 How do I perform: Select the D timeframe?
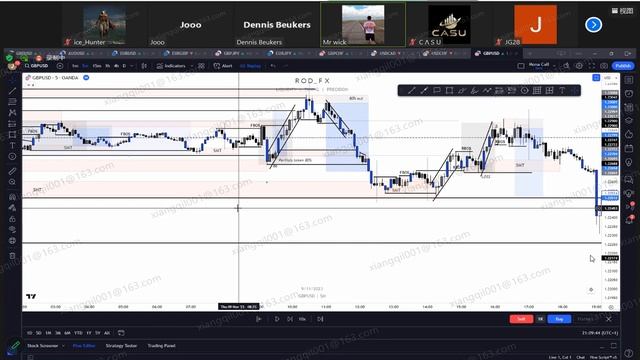tap(124, 66)
